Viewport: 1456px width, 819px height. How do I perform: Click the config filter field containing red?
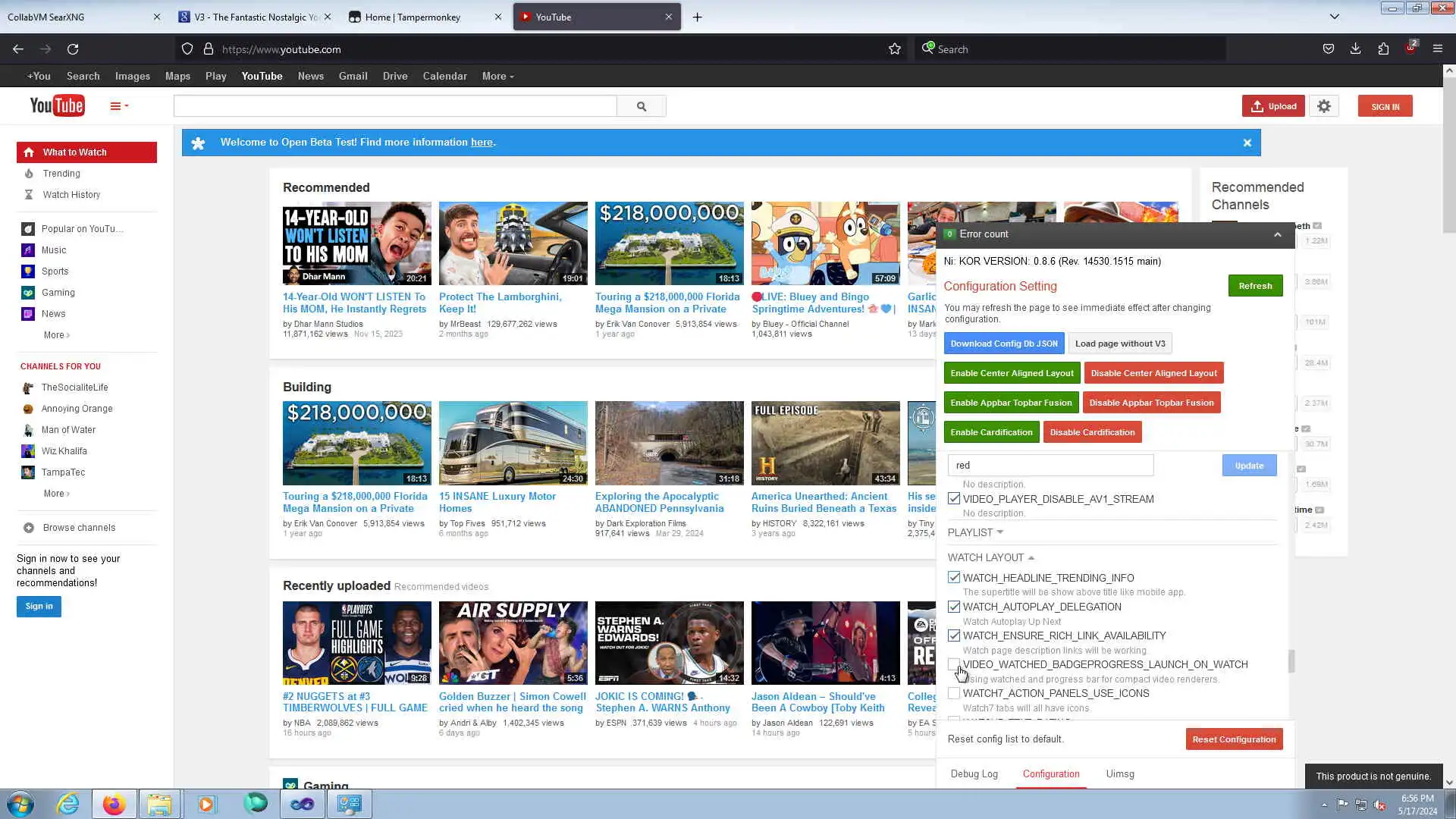click(1050, 466)
